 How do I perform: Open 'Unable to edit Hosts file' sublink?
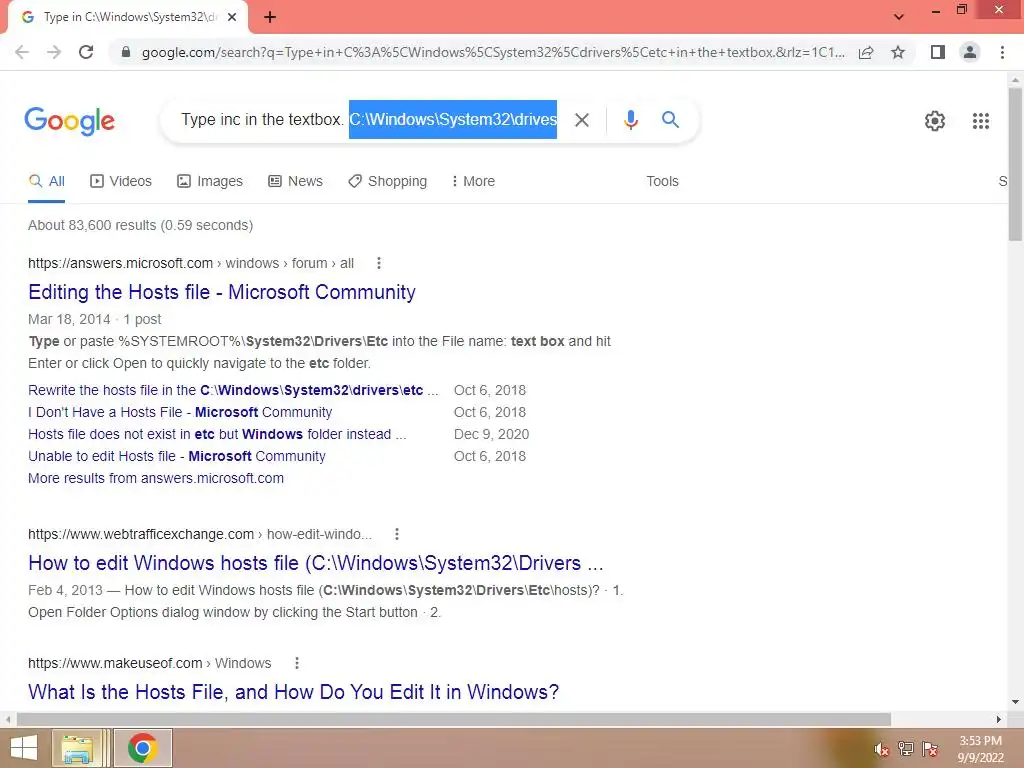click(177, 456)
